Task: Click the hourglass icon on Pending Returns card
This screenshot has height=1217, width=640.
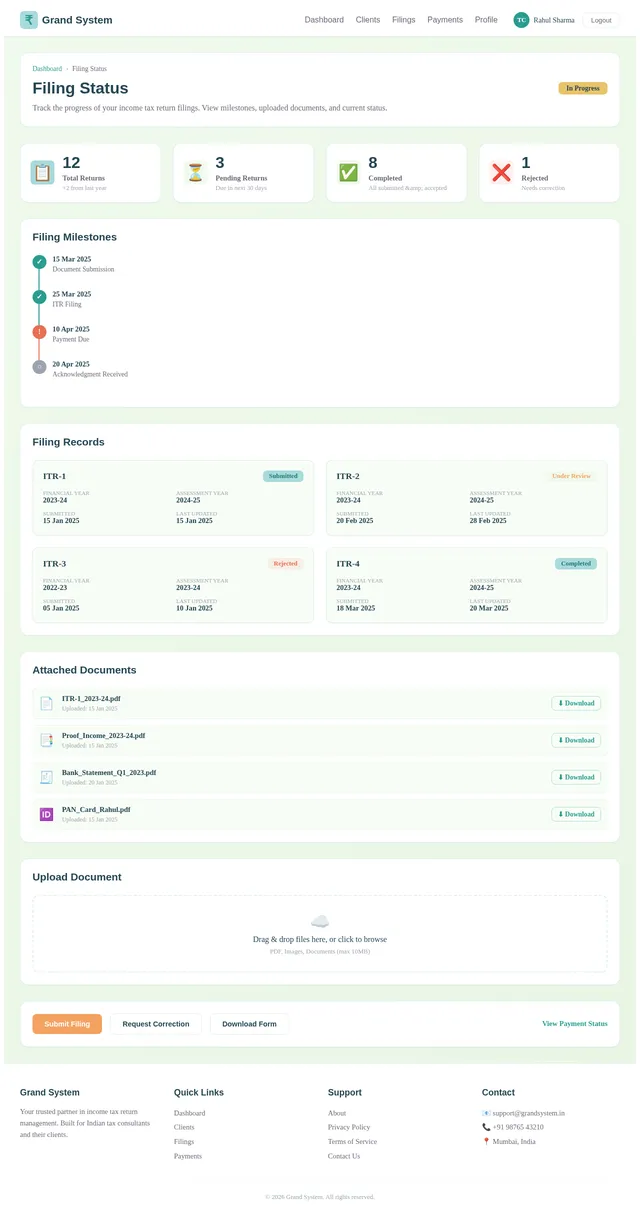Action: click(x=195, y=172)
